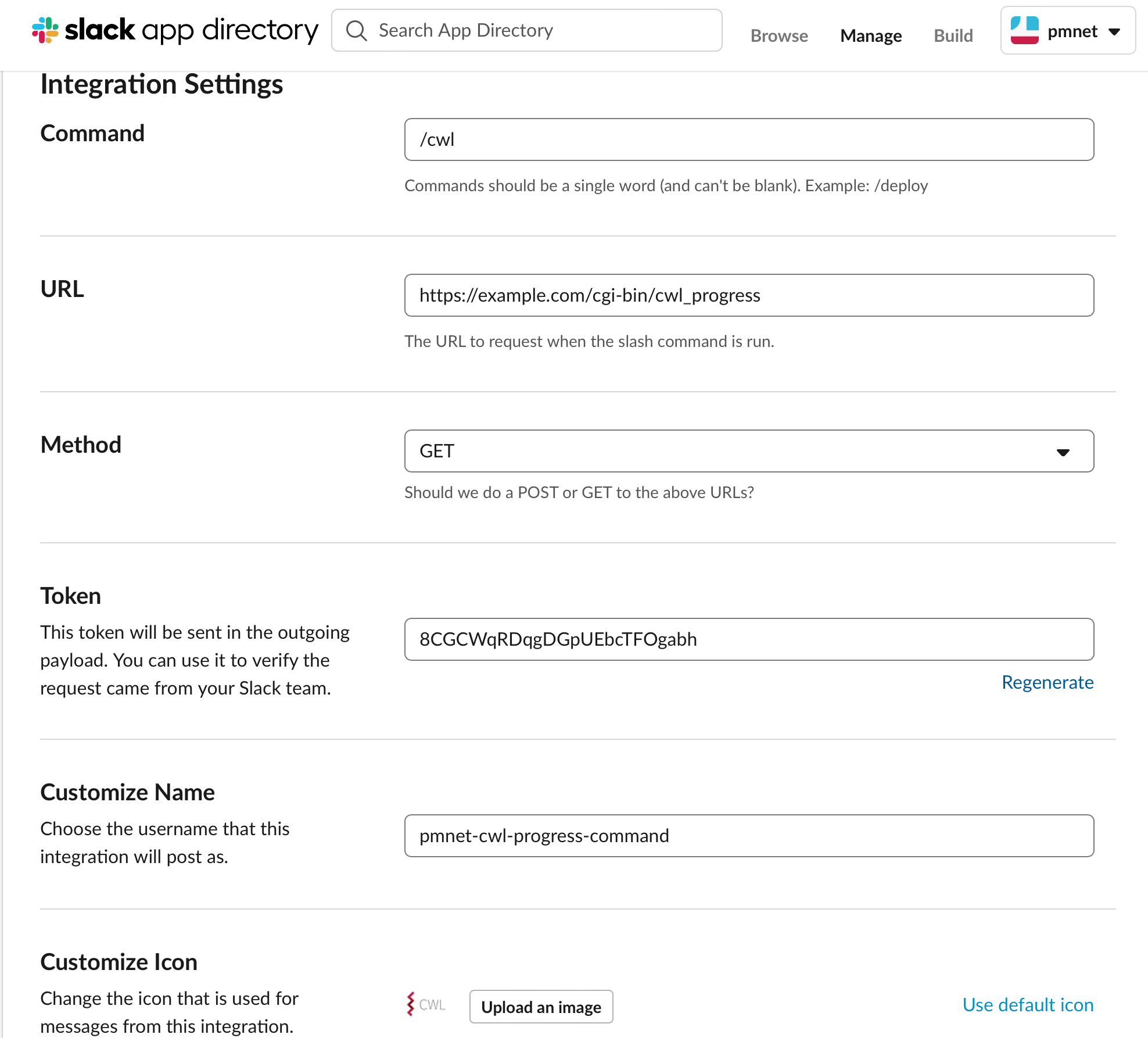Image resolution: width=1148 pixels, height=1038 pixels.
Task: Open the Manage menu item
Action: coord(870,36)
